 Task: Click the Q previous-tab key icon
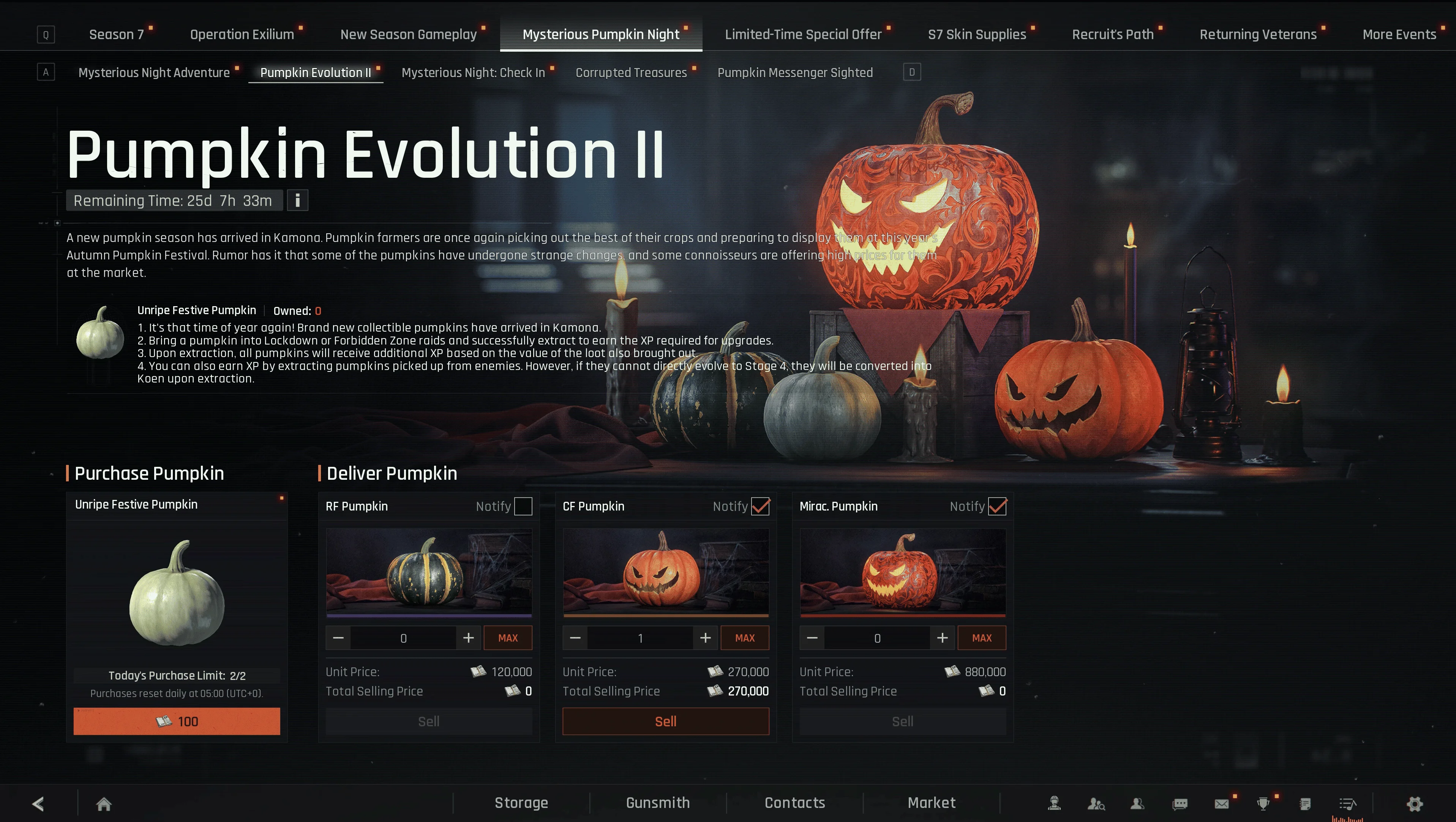[x=46, y=35]
